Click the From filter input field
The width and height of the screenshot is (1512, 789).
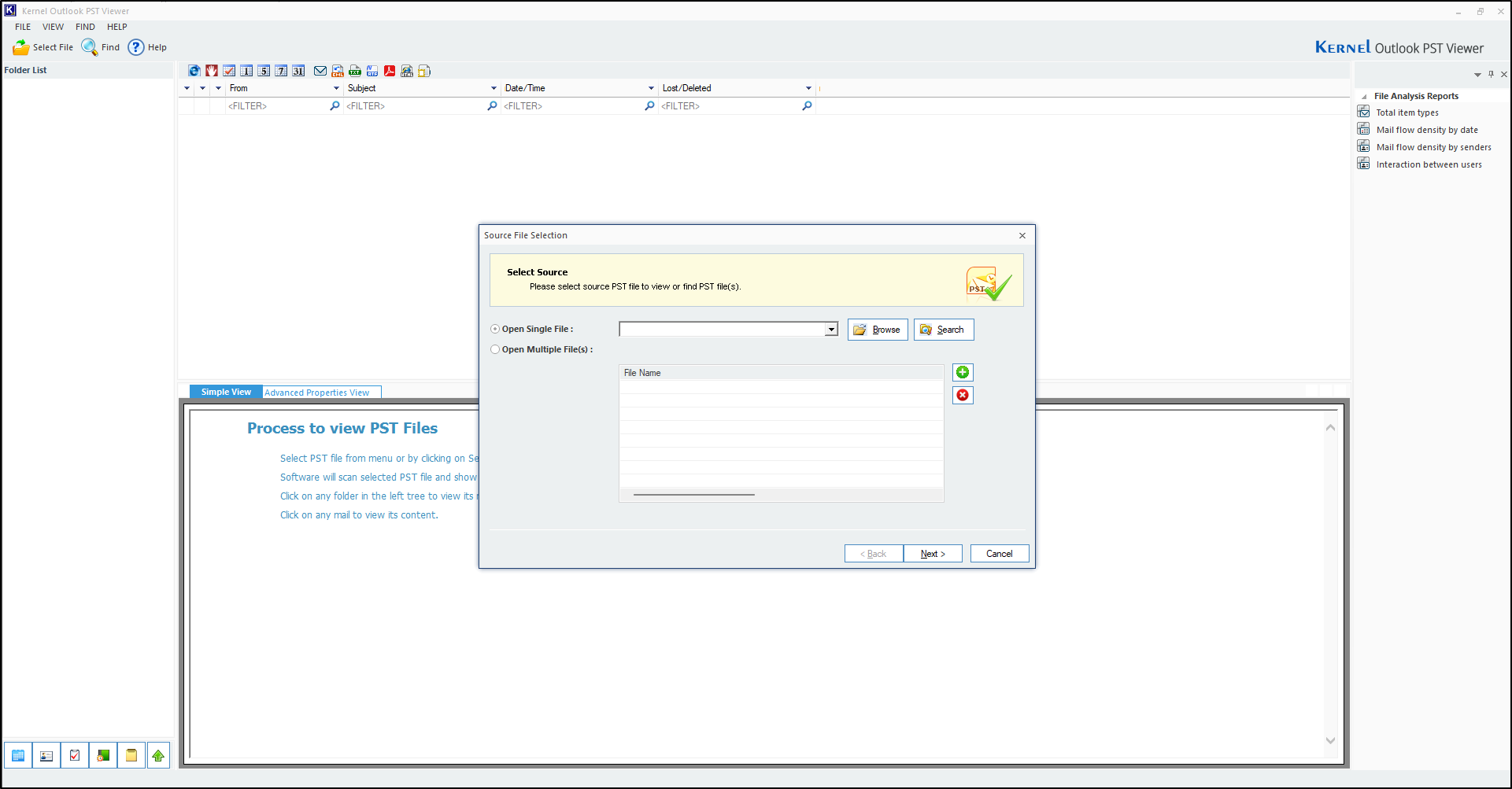[x=277, y=106]
